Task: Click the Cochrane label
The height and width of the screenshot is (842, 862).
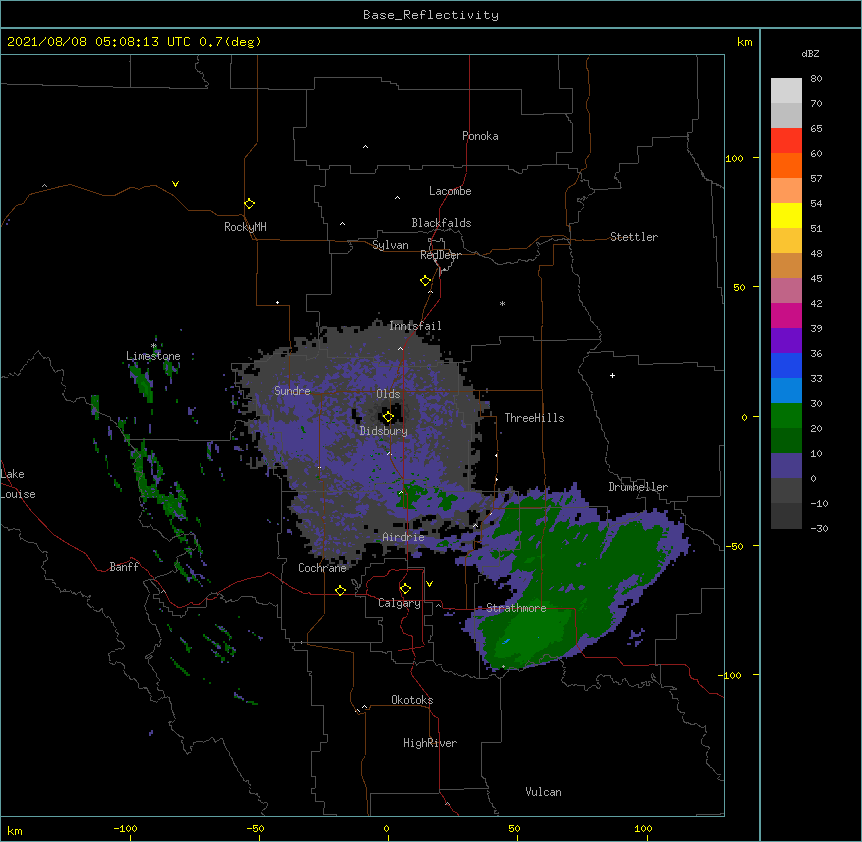Action: (x=322, y=568)
